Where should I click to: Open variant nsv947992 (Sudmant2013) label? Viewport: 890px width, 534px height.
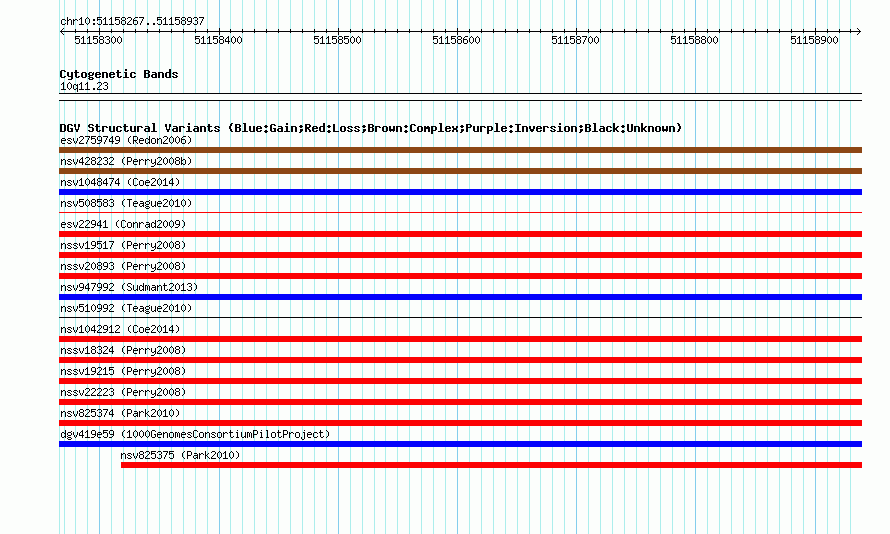tap(129, 287)
